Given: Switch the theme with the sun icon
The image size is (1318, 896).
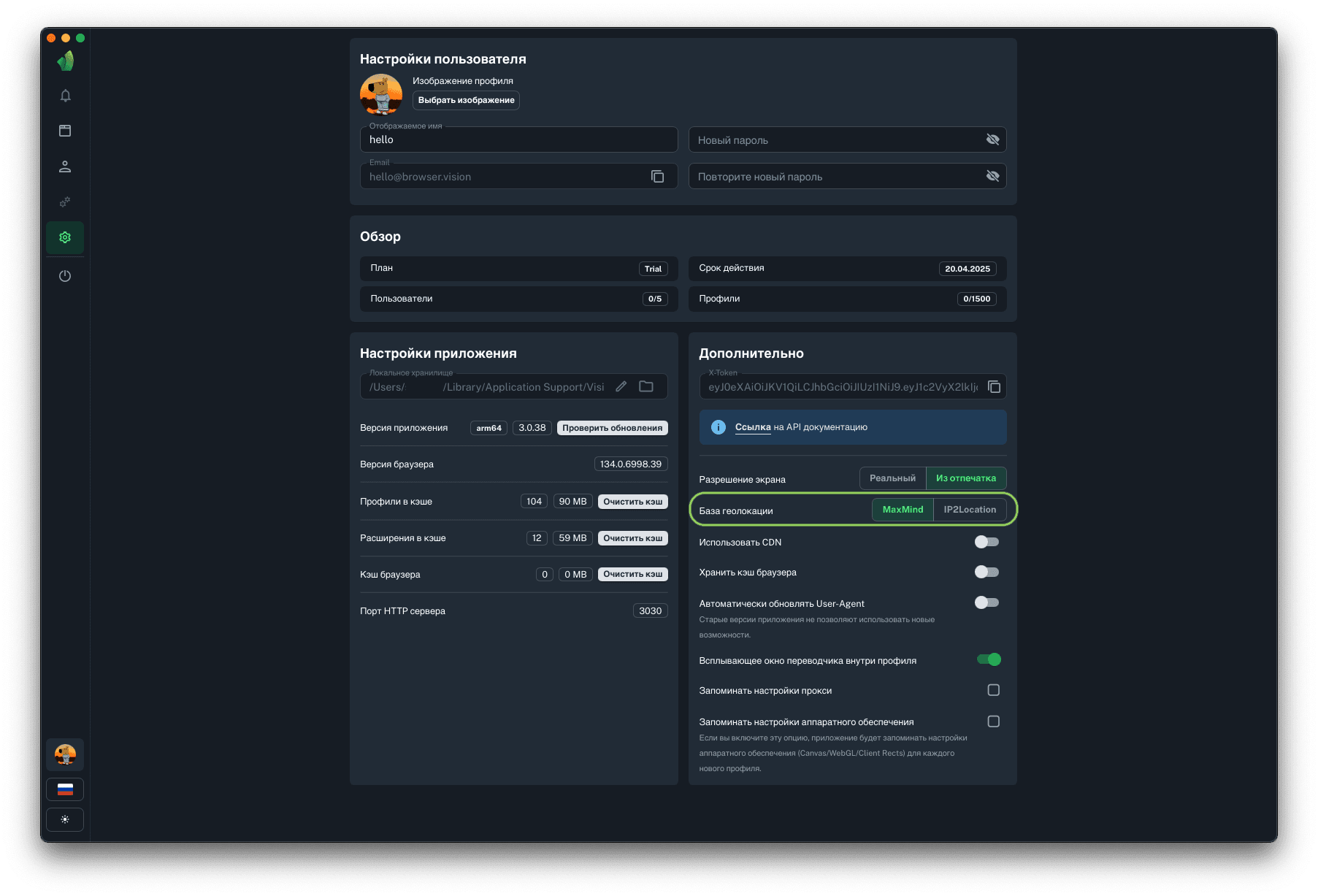Looking at the screenshot, I should coord(65,819).
